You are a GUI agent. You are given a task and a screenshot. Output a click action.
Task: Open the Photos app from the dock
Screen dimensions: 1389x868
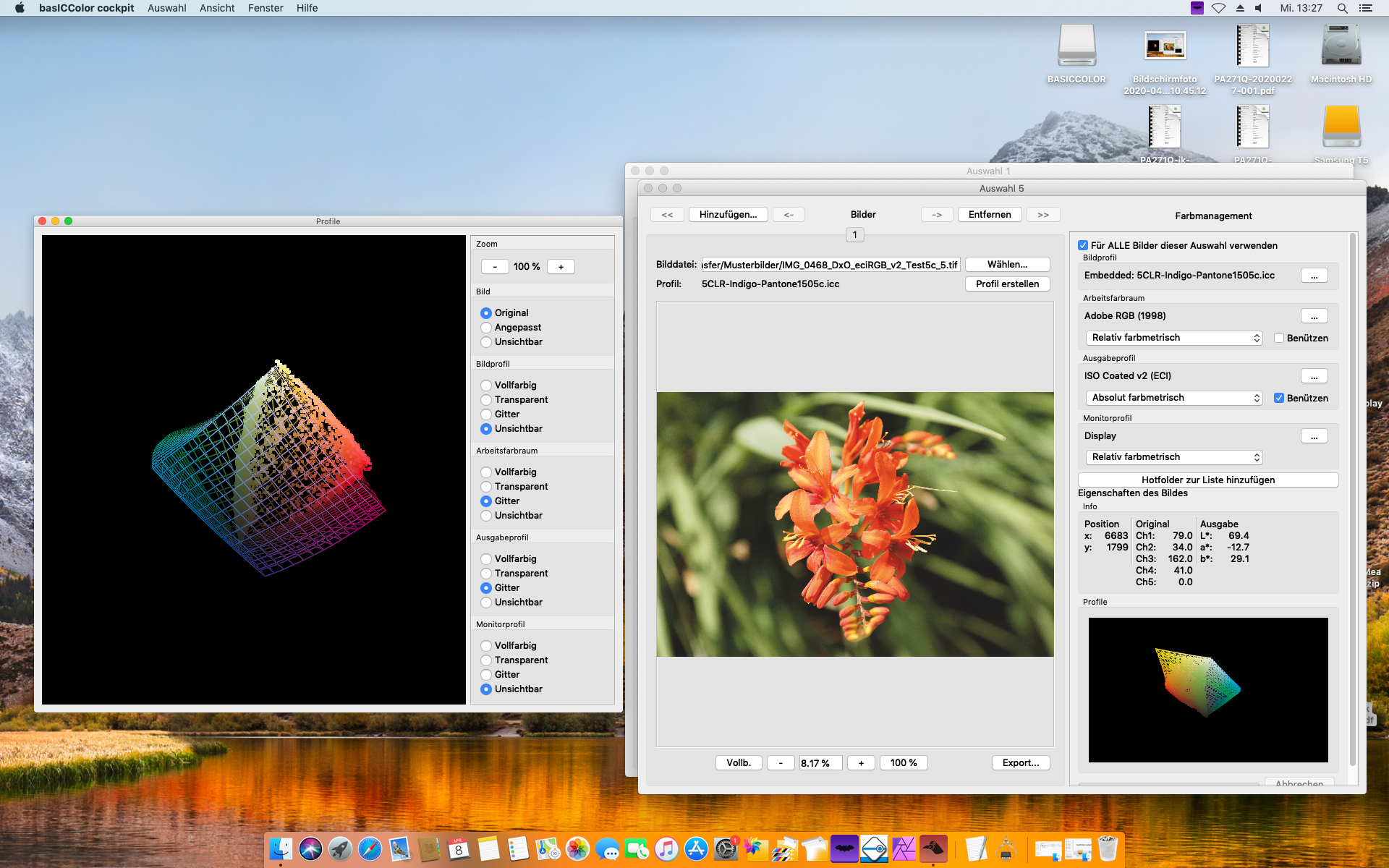(x=577, y=848)
